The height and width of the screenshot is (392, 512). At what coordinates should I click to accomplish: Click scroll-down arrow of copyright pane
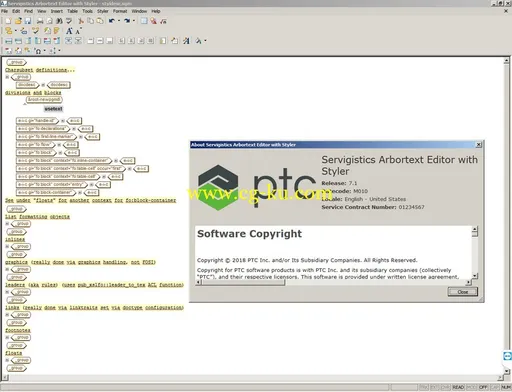(475, 276)
